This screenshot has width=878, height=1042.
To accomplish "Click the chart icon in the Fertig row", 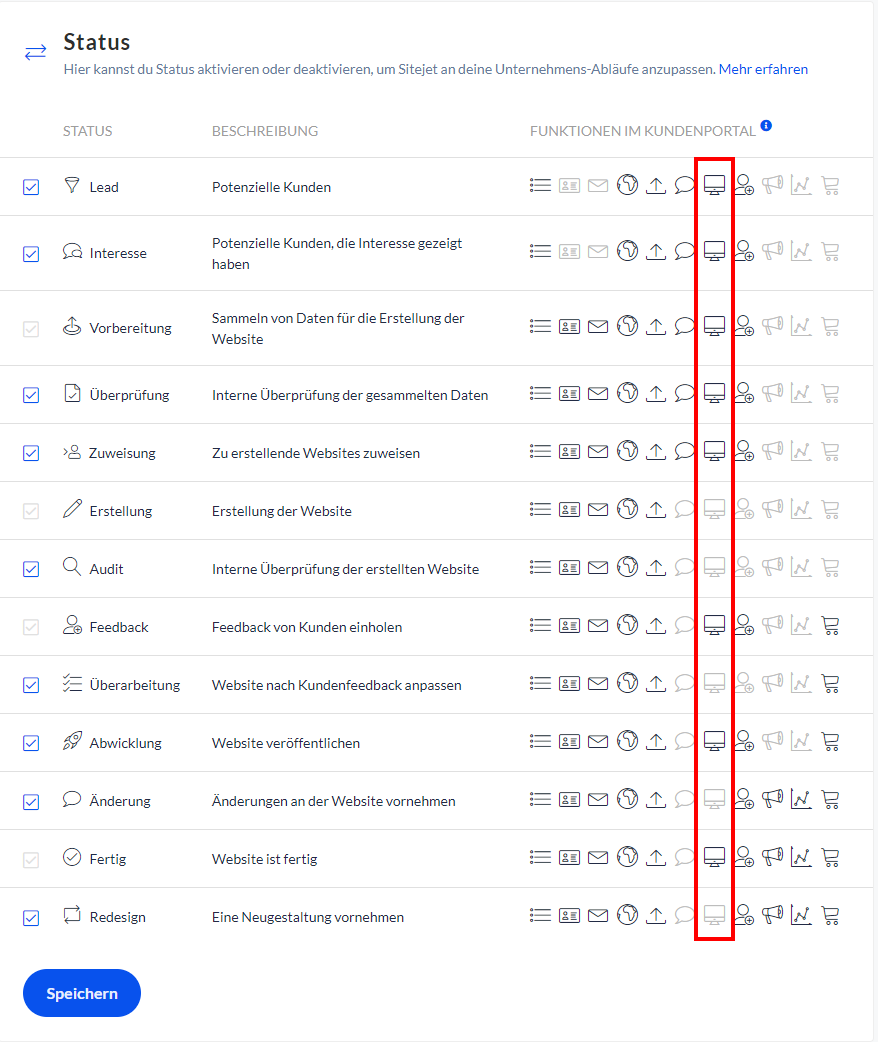I will click(801, 857).
